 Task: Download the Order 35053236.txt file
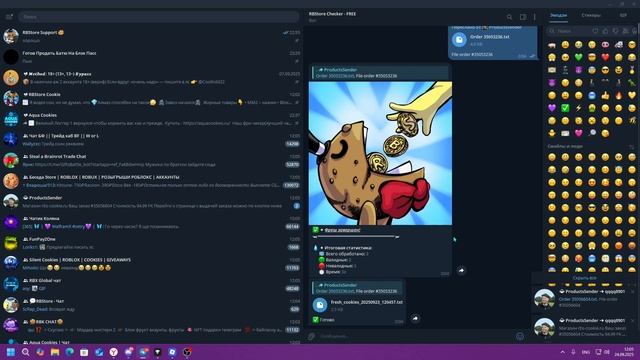(x=459, y=40)
